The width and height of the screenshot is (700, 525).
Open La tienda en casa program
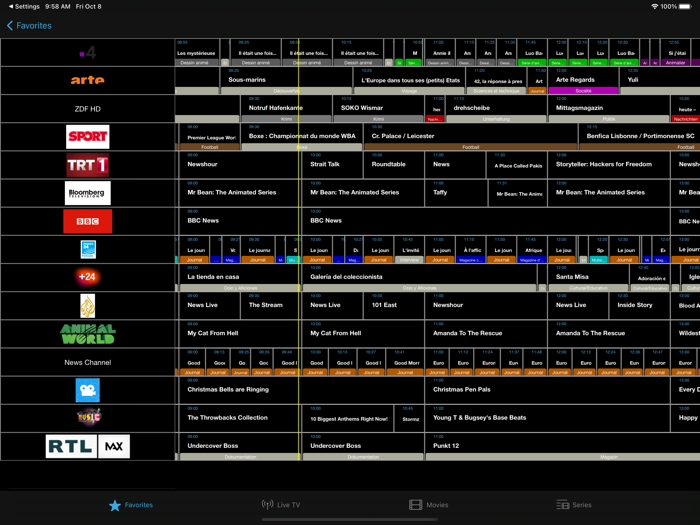click(240, 277)
